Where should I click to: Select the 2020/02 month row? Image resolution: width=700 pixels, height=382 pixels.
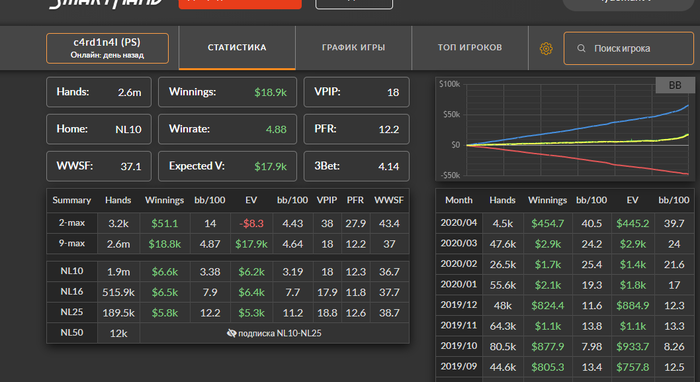tap(565, 264)
